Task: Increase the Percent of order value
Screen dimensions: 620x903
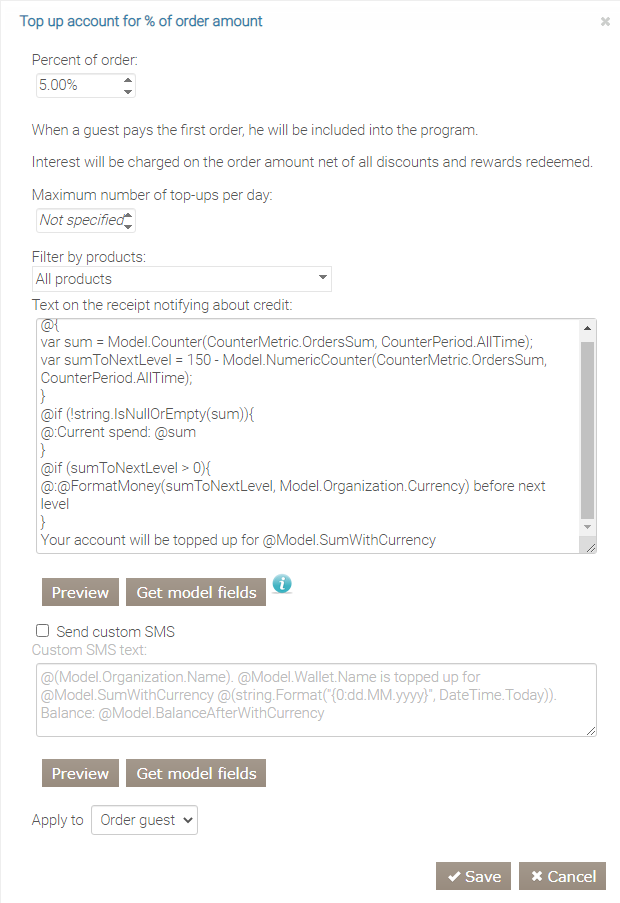Action: (128, 80)
